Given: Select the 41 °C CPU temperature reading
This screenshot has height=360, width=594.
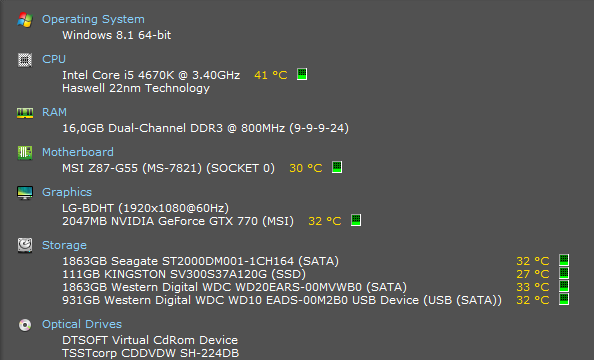Looking at the screenshot, I should click(270, 75).
